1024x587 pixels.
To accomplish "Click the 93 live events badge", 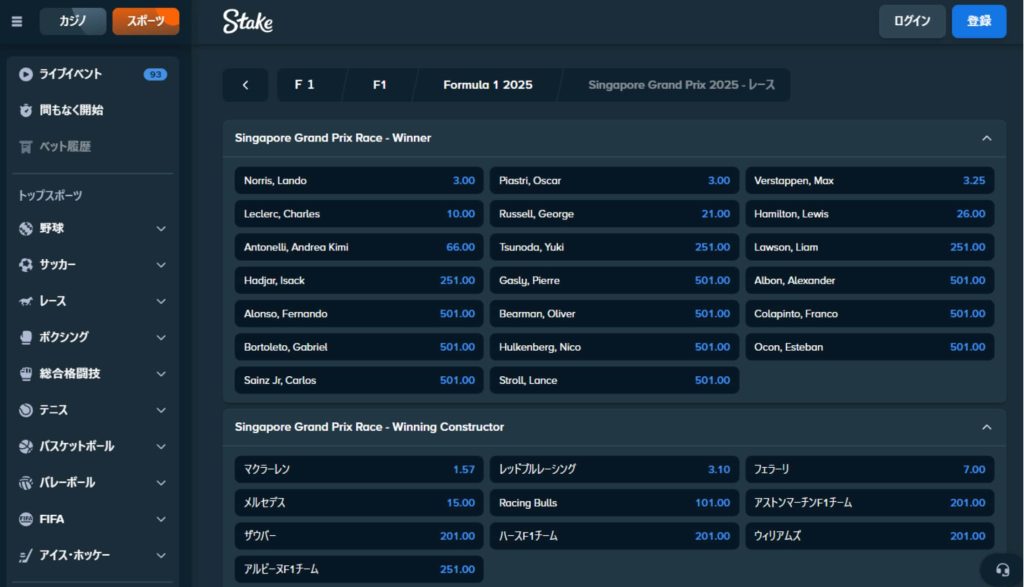I will point(155,74).
